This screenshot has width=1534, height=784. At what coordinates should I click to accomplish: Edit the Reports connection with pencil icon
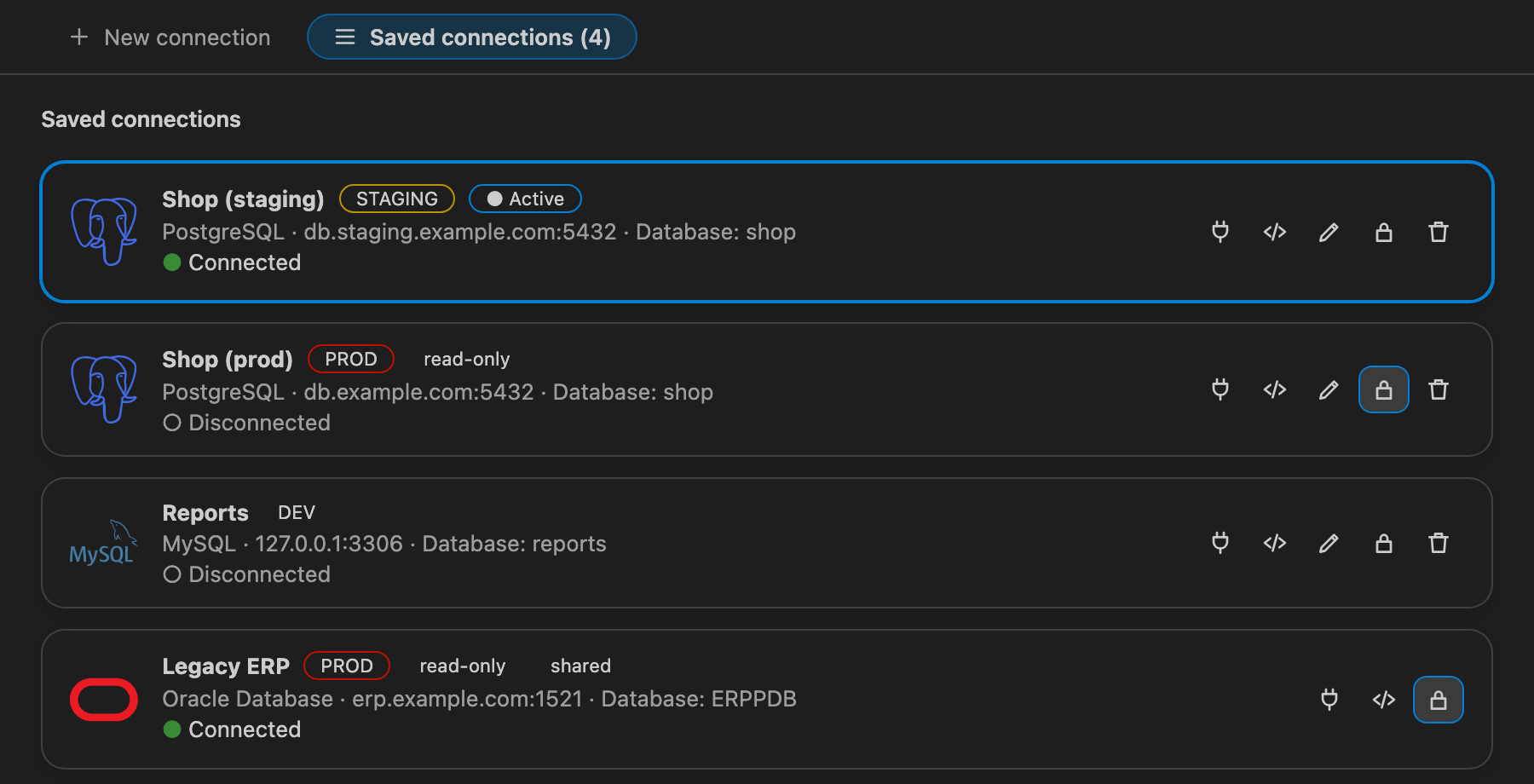click(x=1329, y=543)
